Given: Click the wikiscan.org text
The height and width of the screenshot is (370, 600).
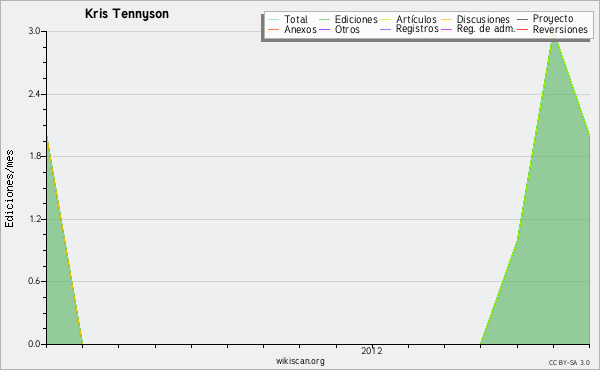Looking at the screenshot, I should tap(300, 361).
